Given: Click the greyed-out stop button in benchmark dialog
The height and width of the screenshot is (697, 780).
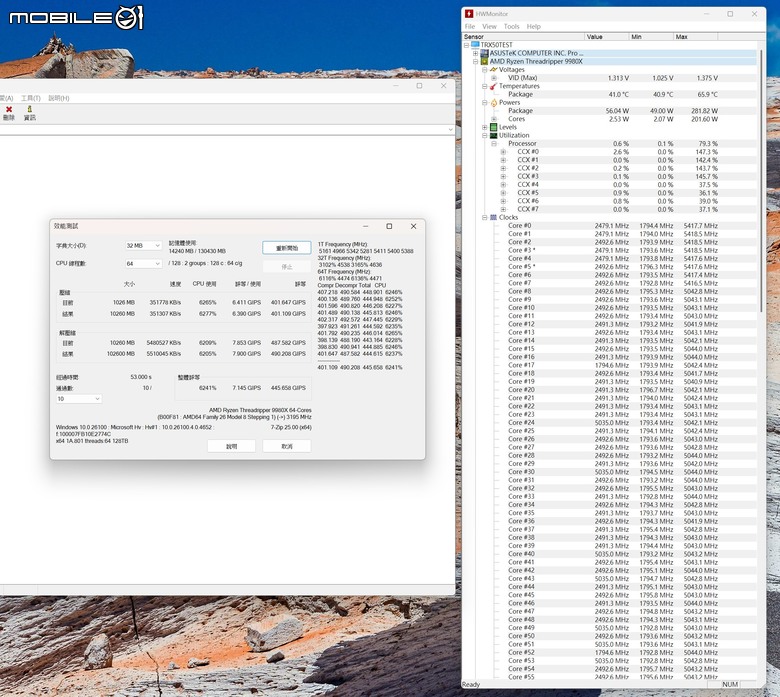Looking at the screenshot, I should point(287,267).
